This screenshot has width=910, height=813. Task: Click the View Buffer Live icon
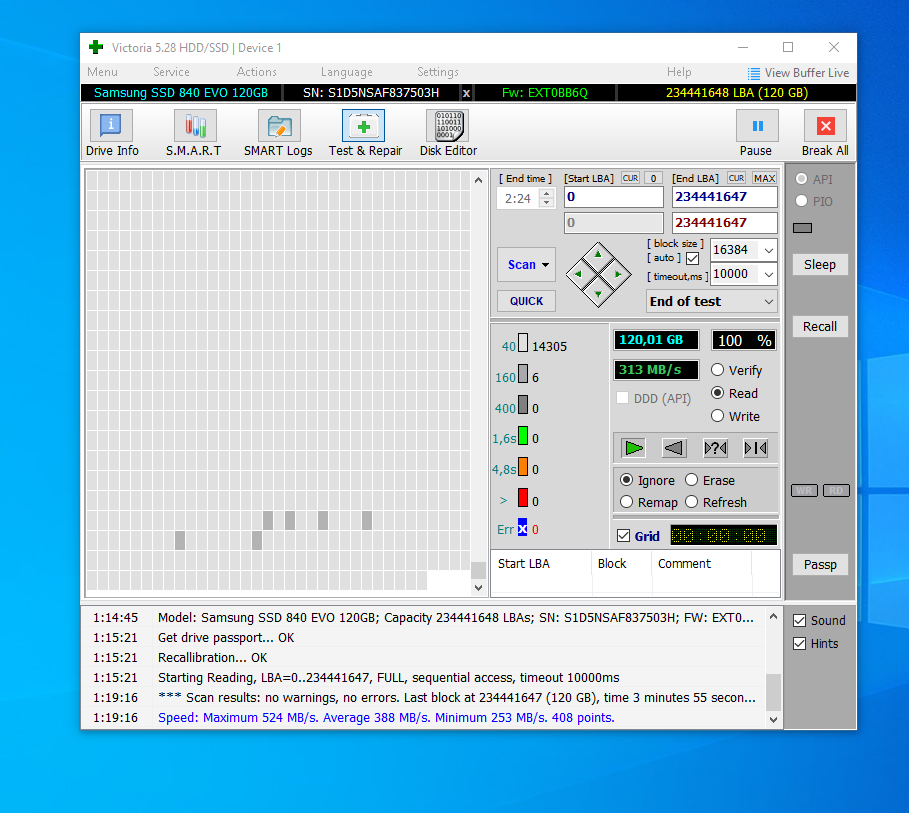(x=754, y=73)
